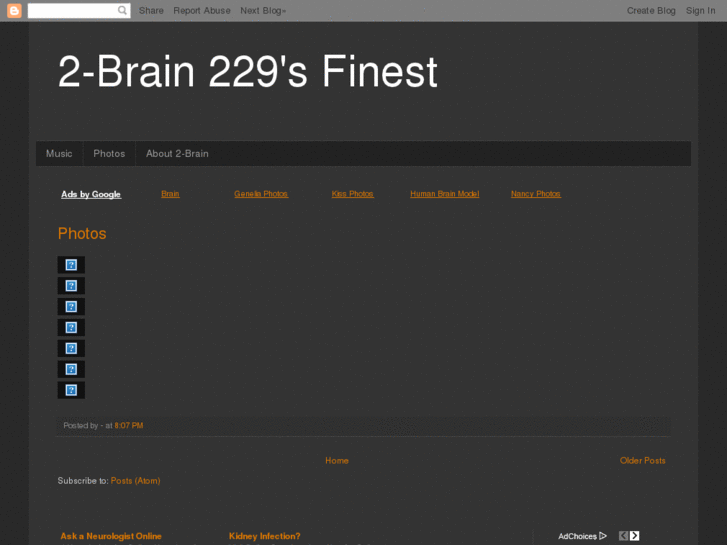Open the Ask a Neurologist Online ad
This screenshot has height=545, width=727.
pyautogui.click(x=111, y=536)
